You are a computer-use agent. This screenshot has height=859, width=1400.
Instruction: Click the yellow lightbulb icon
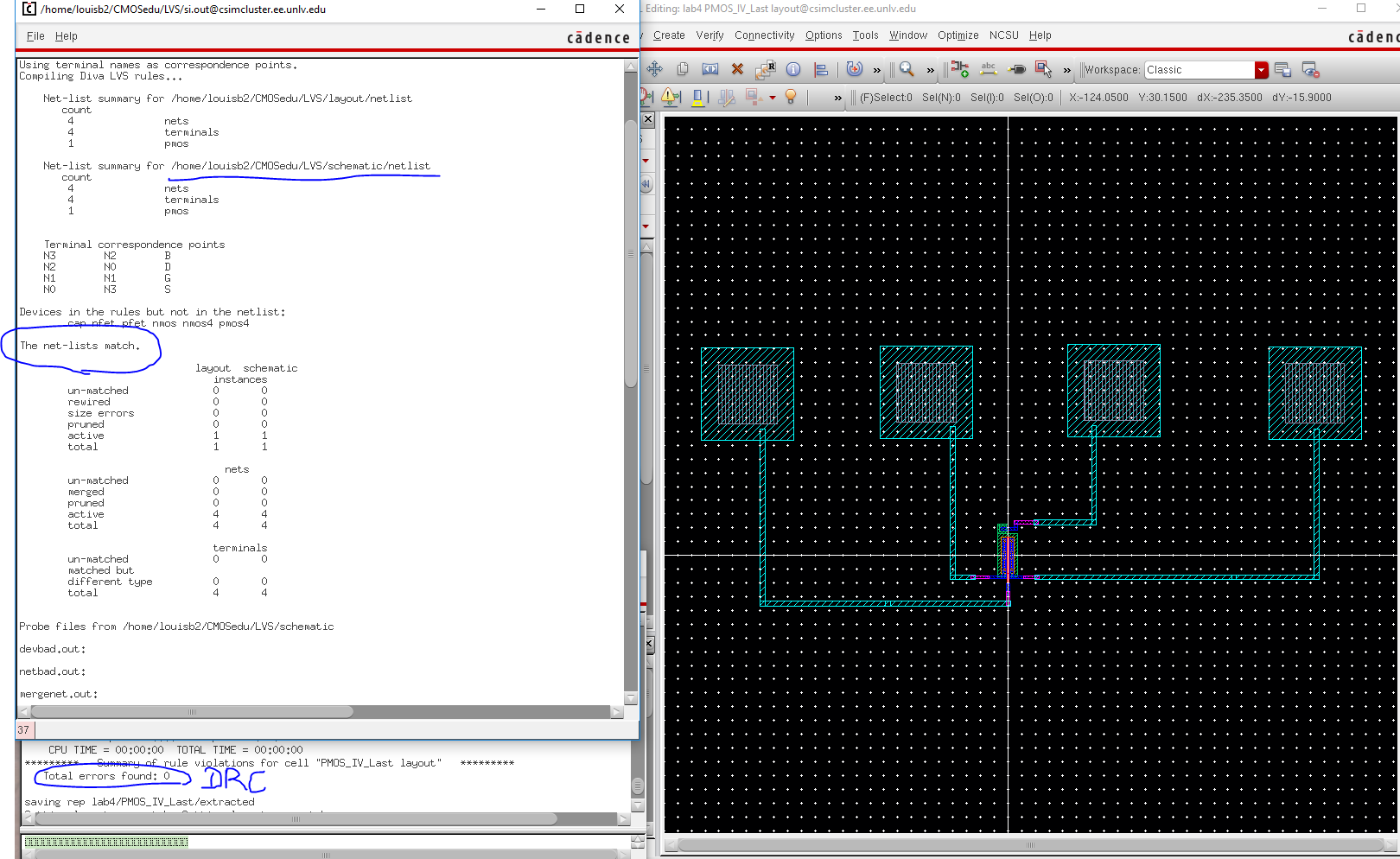click(x=790, y=97)
